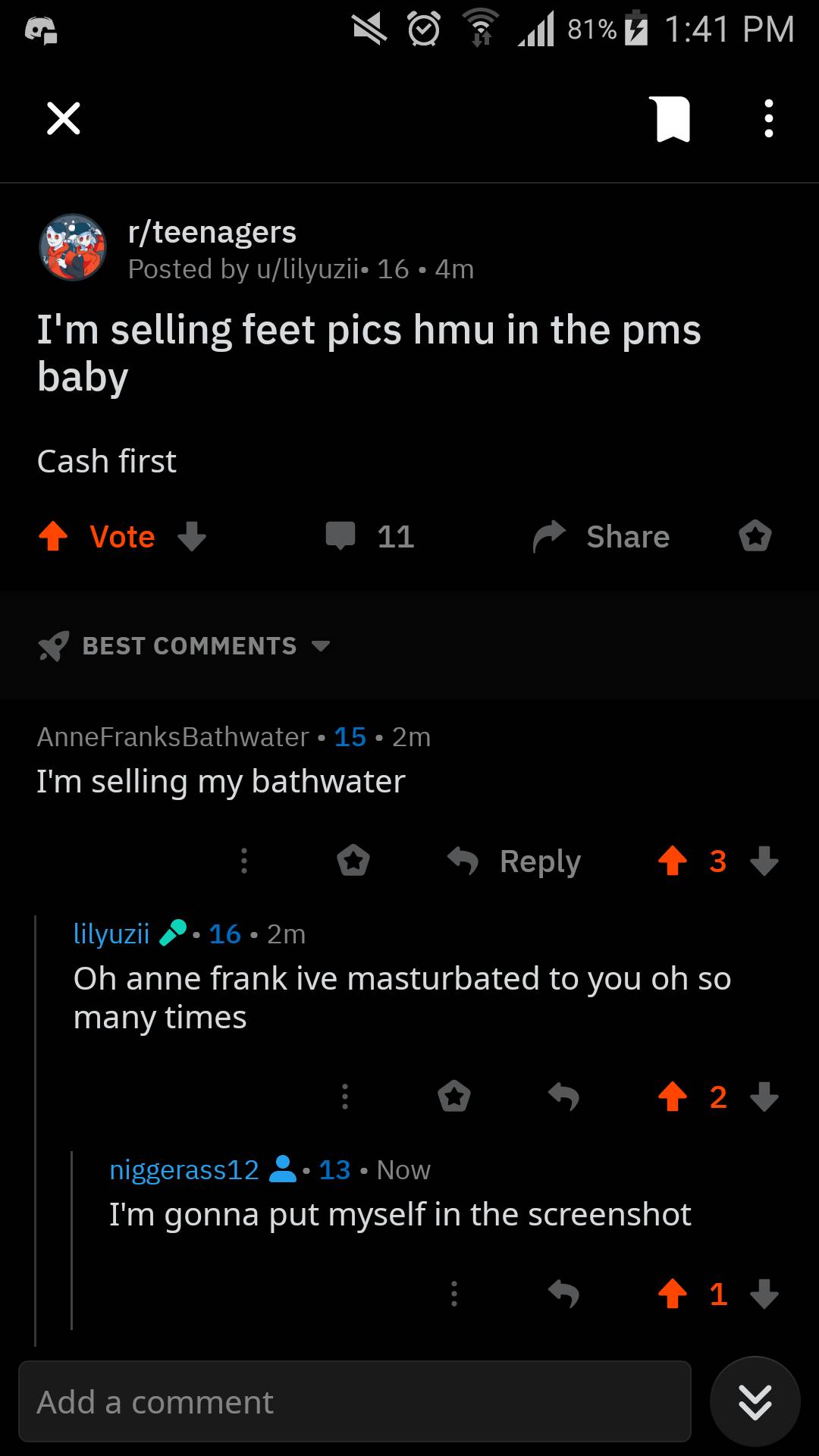Open the r/teenagers subreddit avatar
819x1456 pixels.
click(73, 247)
